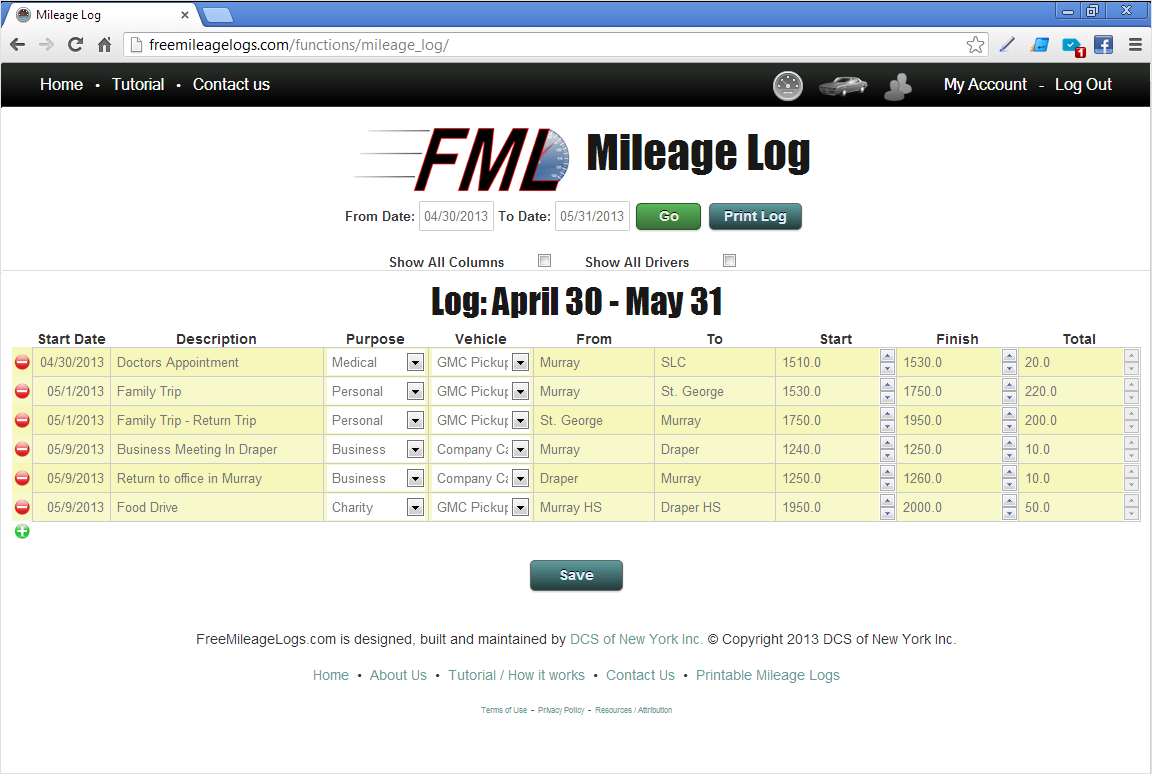The width and height of the screenshot is (1152, 774).
Task: Open the Tutorial navigation item
Action: tap(137, 84)
